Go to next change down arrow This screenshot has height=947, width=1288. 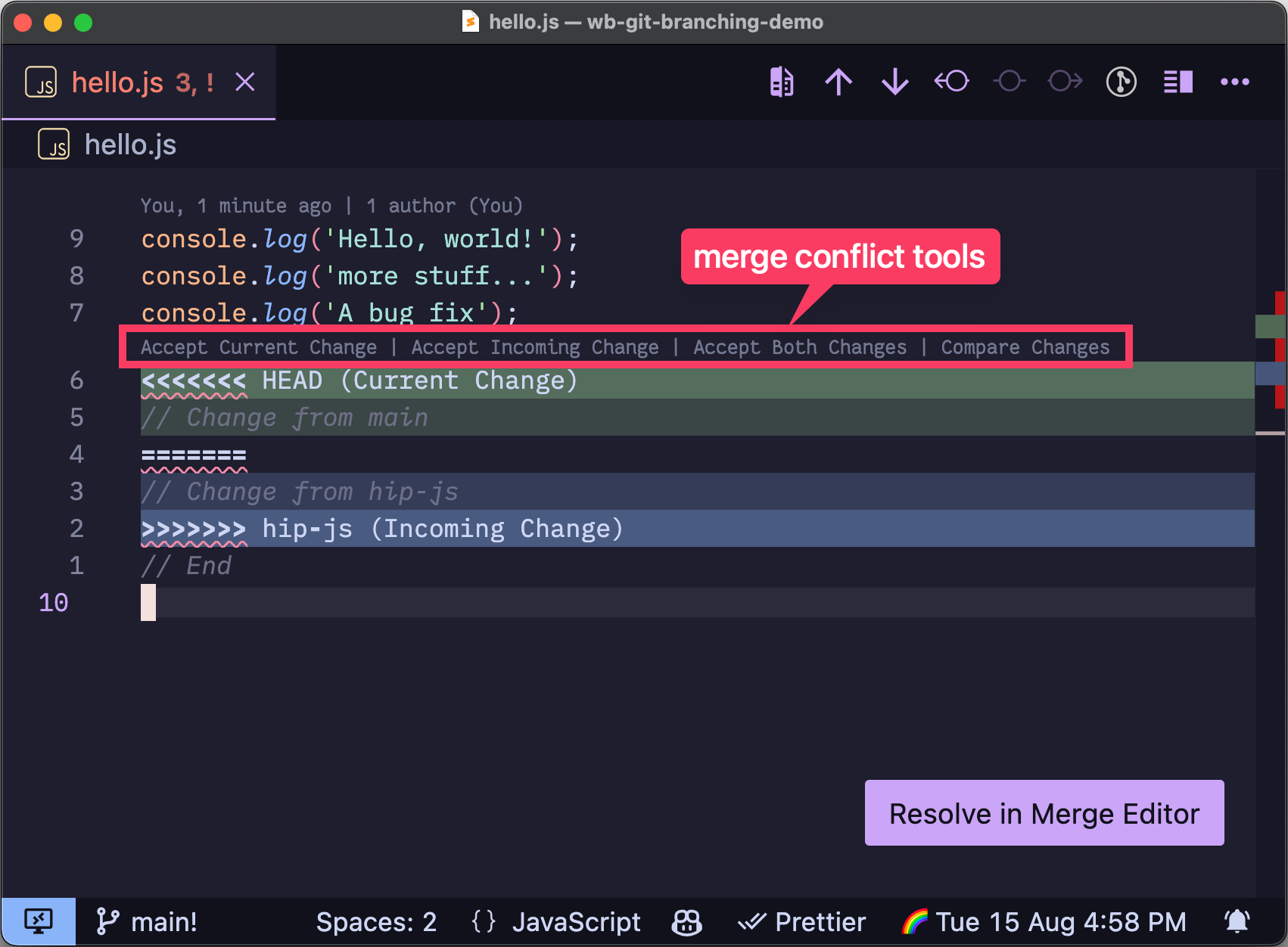895,82
